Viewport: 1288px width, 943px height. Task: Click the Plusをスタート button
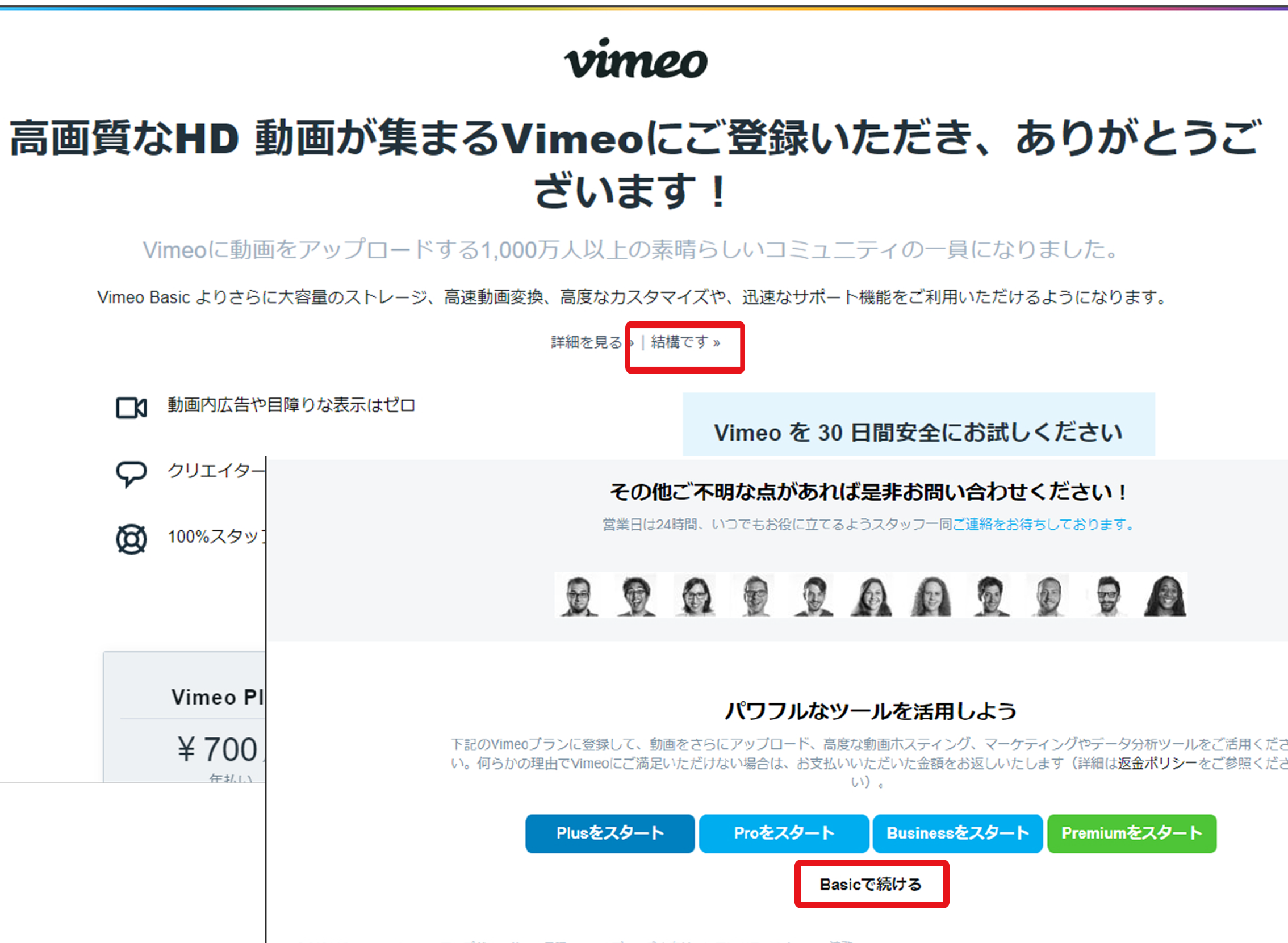(610, 833)
